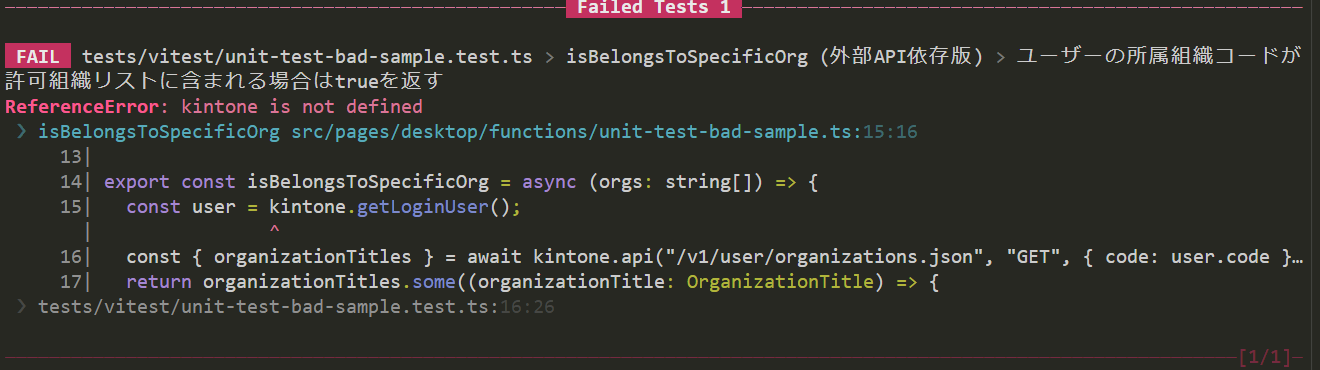Image resolution: width=1320 pixels, height=370 pixels.
Task: Click the [1/1] error counter
Action: (x=1265, y=356)
